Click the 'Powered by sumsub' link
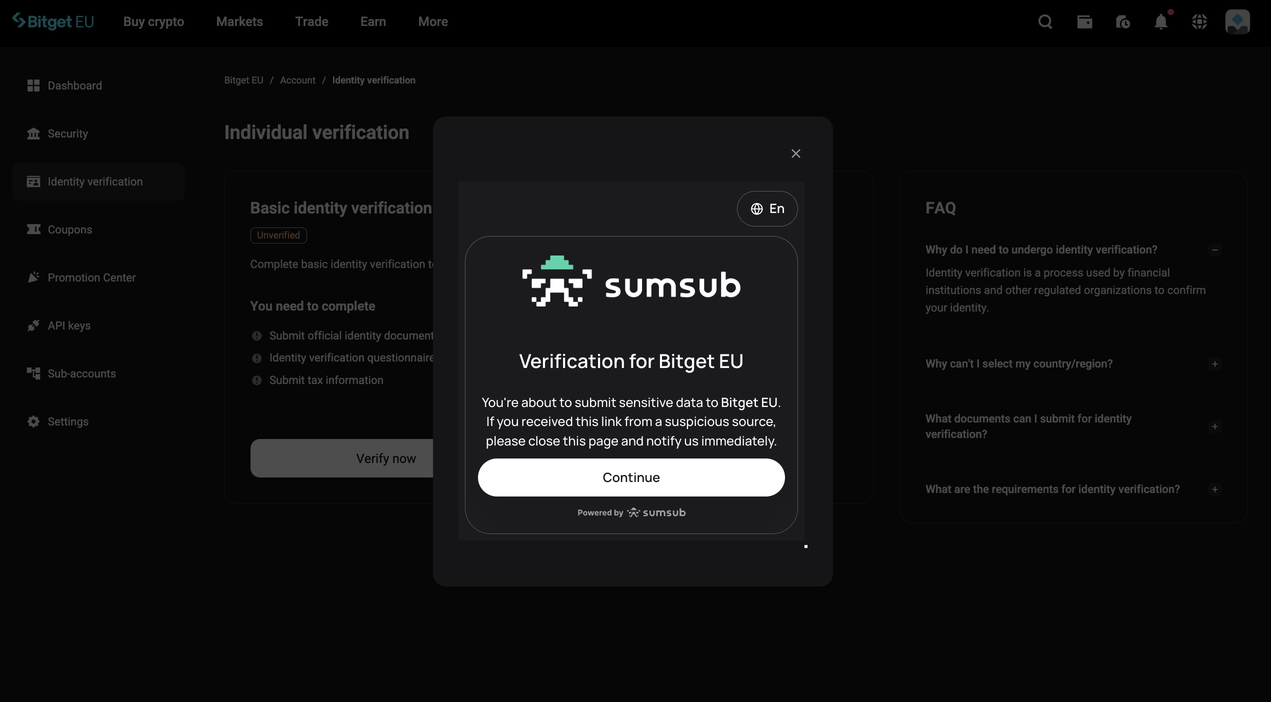This screenshot has width=1271, height=702. (631, 513)
